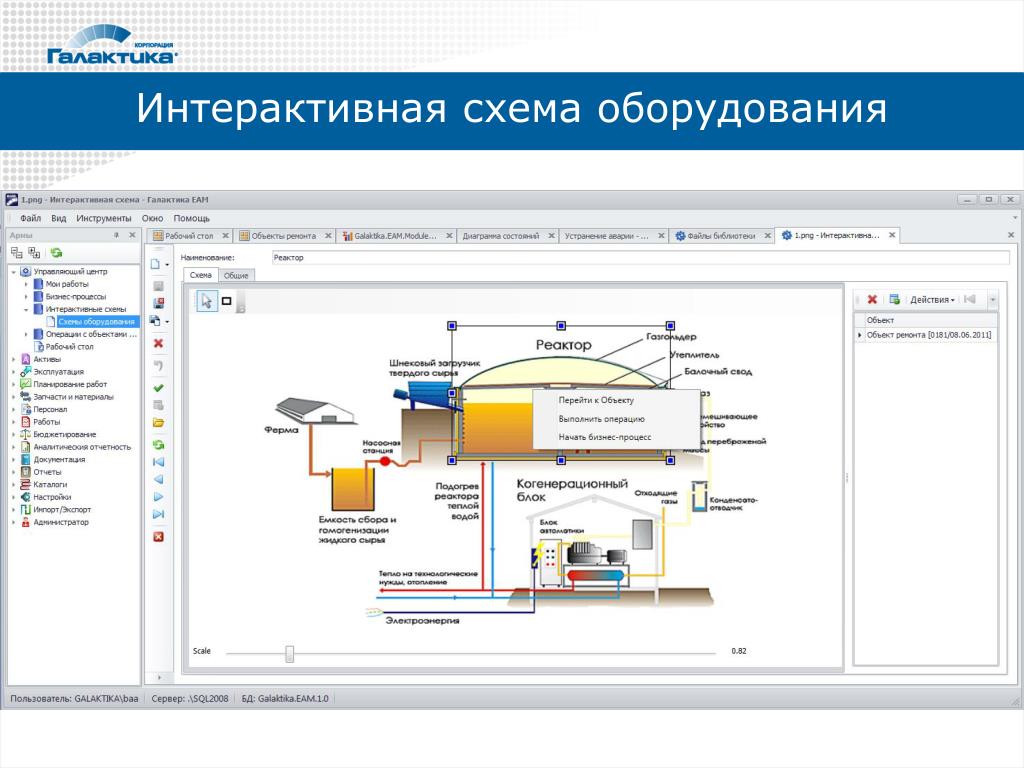The width and height of the screenshot is (1024, 768).
Task: Open the Действия dropdown menu
Action: click(932, 300)
